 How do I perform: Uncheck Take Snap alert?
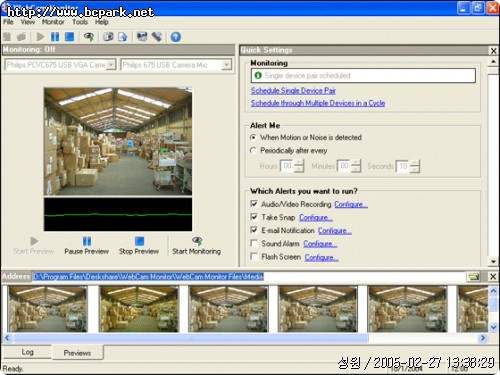coord(254,217)
